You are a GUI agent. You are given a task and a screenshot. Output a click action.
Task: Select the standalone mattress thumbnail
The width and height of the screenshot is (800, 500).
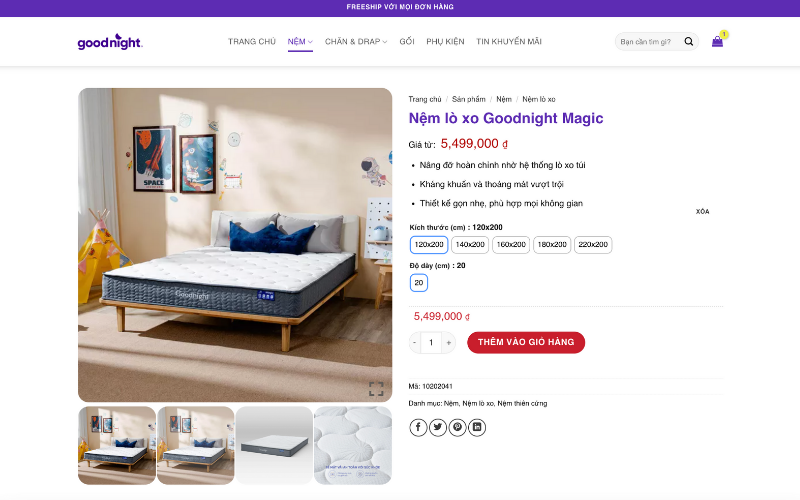(274, 445)
